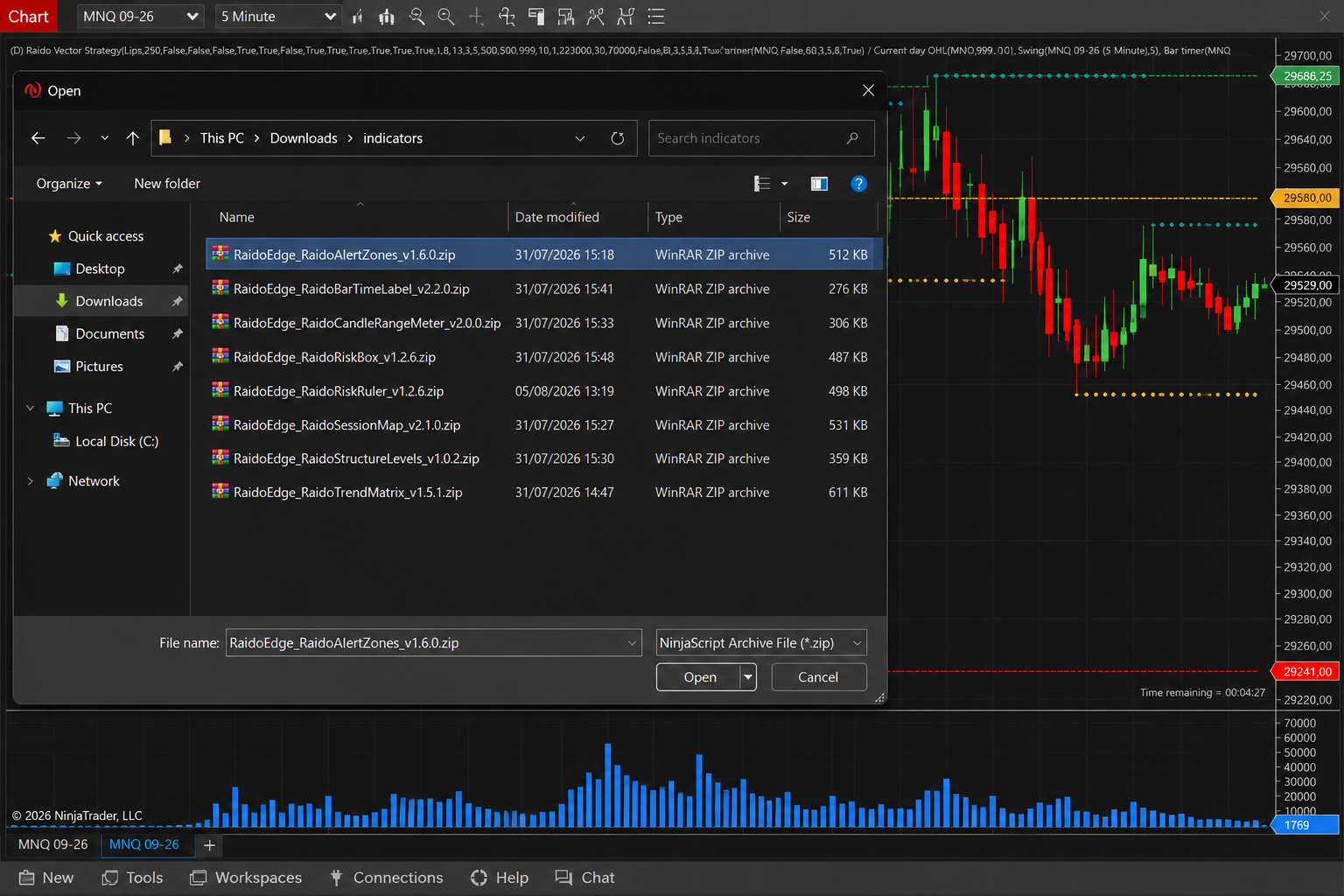Image resolution: width=1344 pixels, height=896 pixels.
Task: Click the zoom in magnifier icon
Action: (x=417, y=17)
